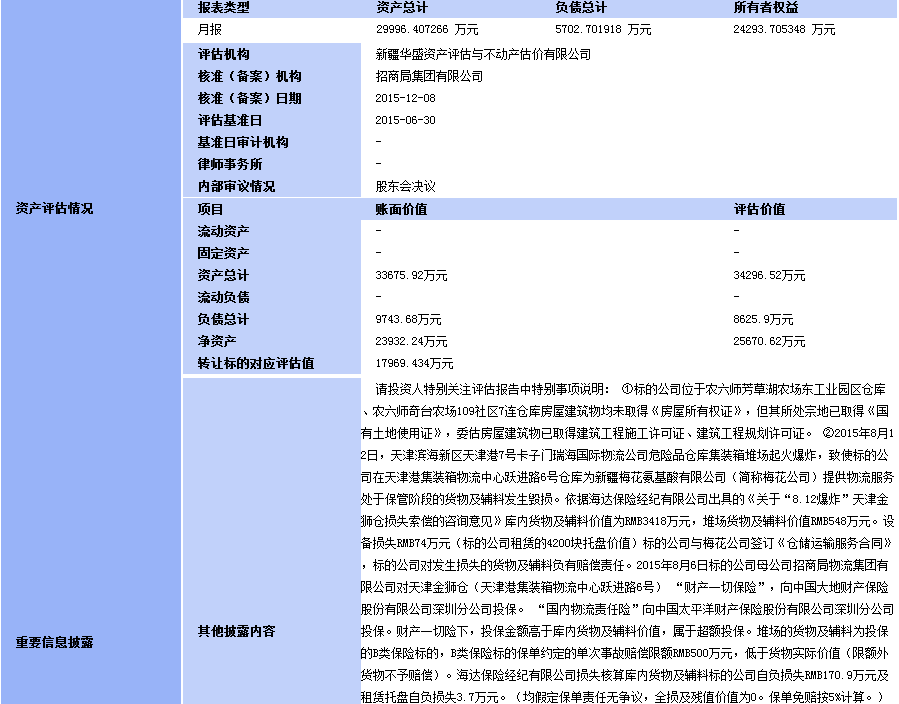Select the valuation base date 2015-06-30
The height and width of the screenshot is (704, 899).
click(405, 120)
